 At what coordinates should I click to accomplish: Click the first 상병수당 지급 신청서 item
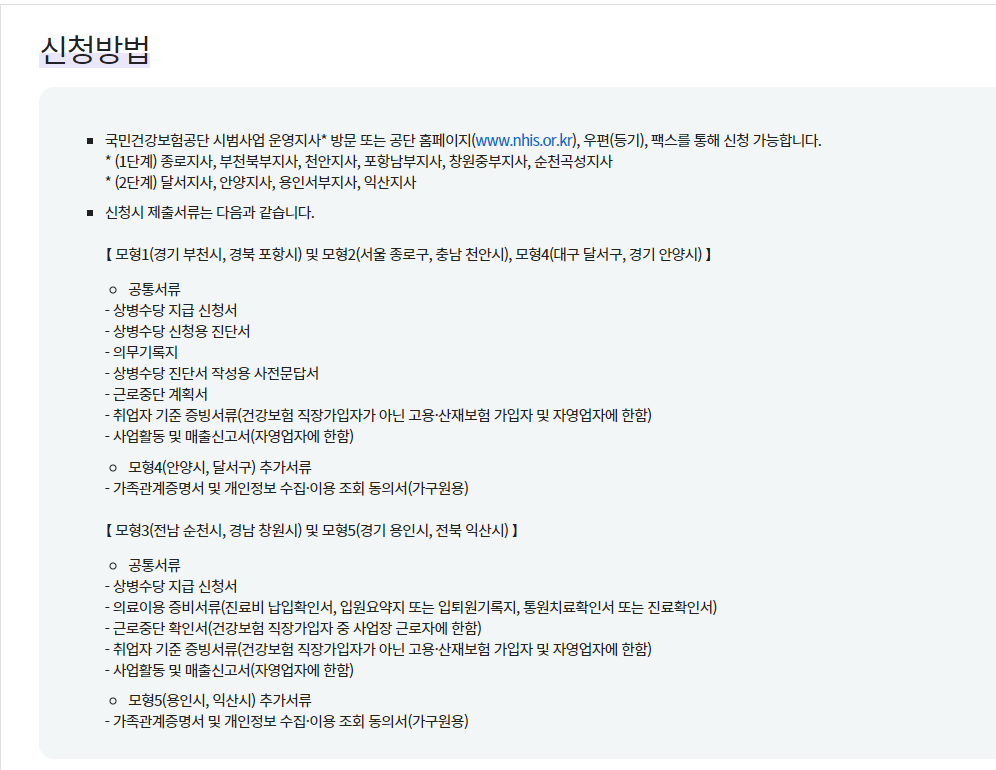pyautogui.click(x=171, y=311)
